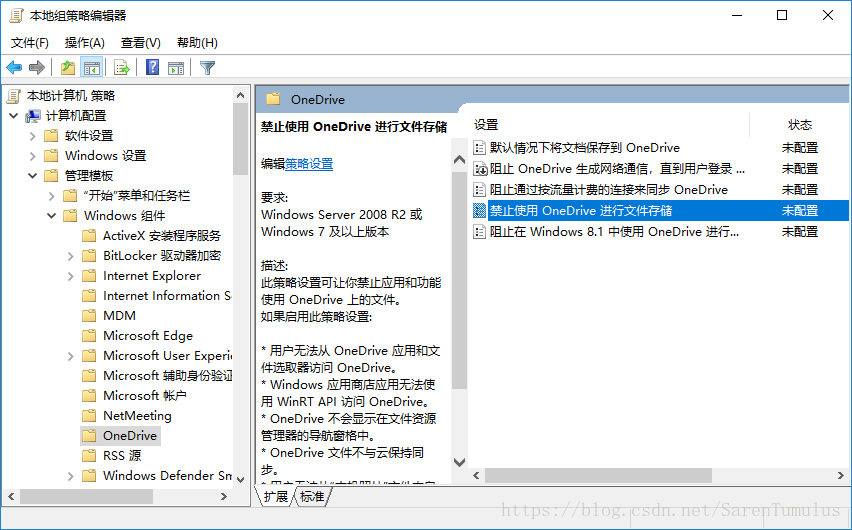This screenshot has height=530, width=852.
Task: Click 未配置 status of 禁止使用 OneDrive row
Action: click(800, 211)
